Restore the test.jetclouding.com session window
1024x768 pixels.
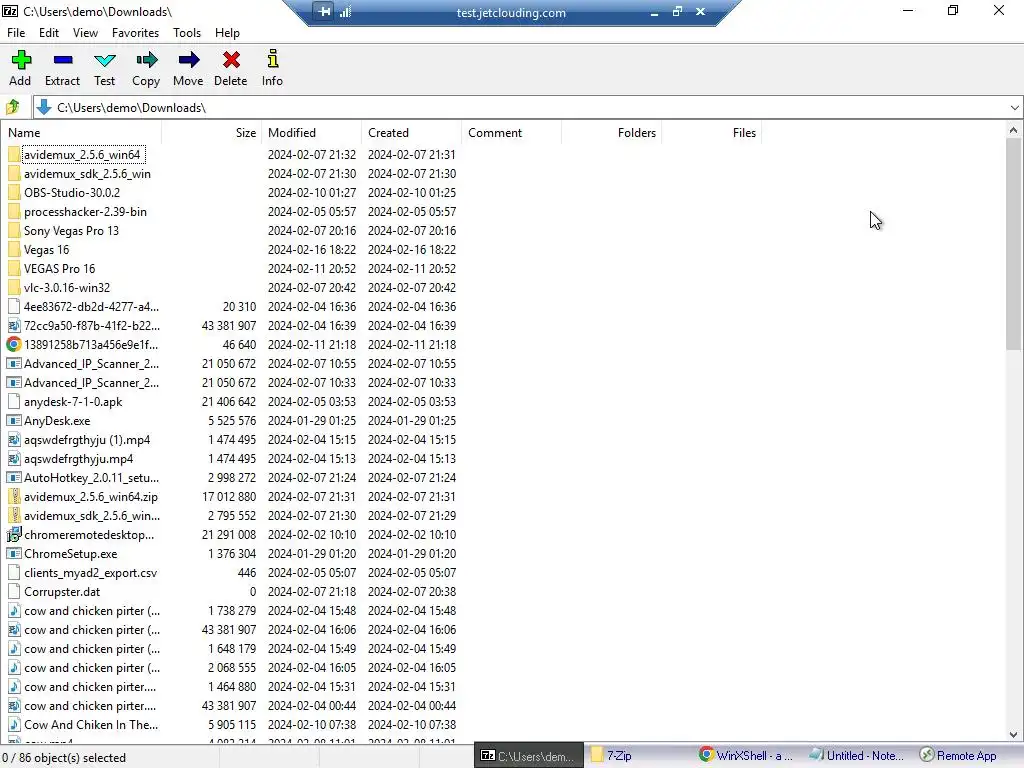point(677,11)
